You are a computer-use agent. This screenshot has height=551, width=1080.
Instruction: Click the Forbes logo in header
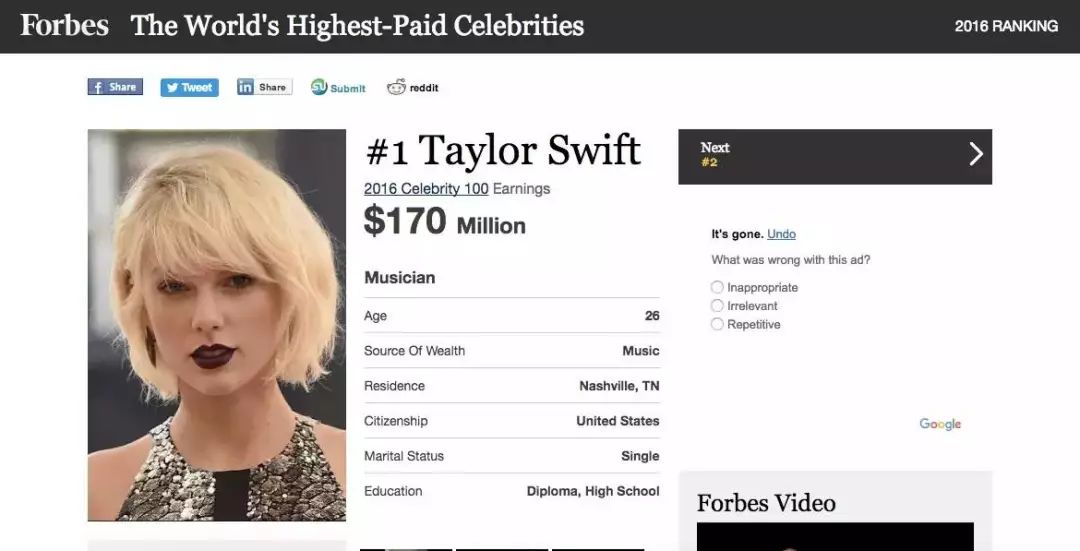click(x=64, y=25)
